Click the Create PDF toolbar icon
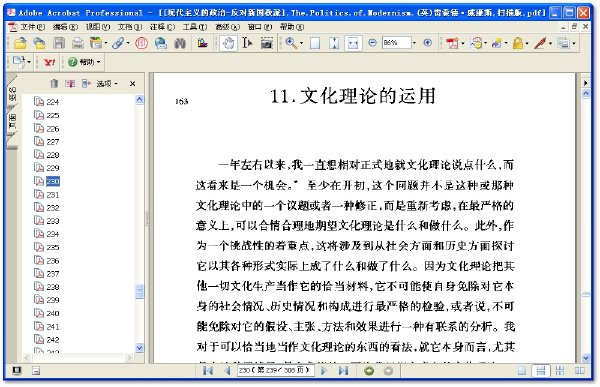 452,43
